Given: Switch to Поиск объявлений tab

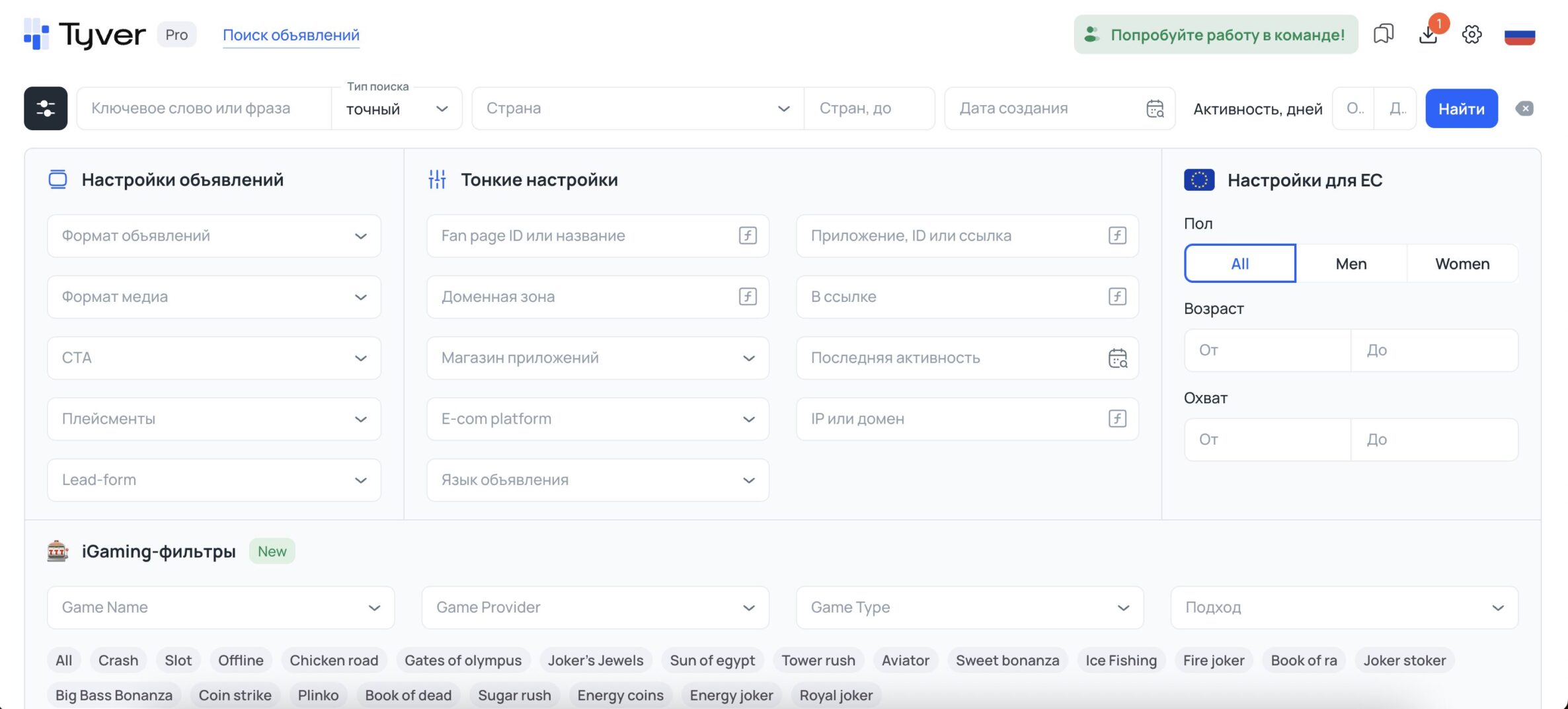Looking at the screenshot, I should pyautogui.click(x=291, y=35).
